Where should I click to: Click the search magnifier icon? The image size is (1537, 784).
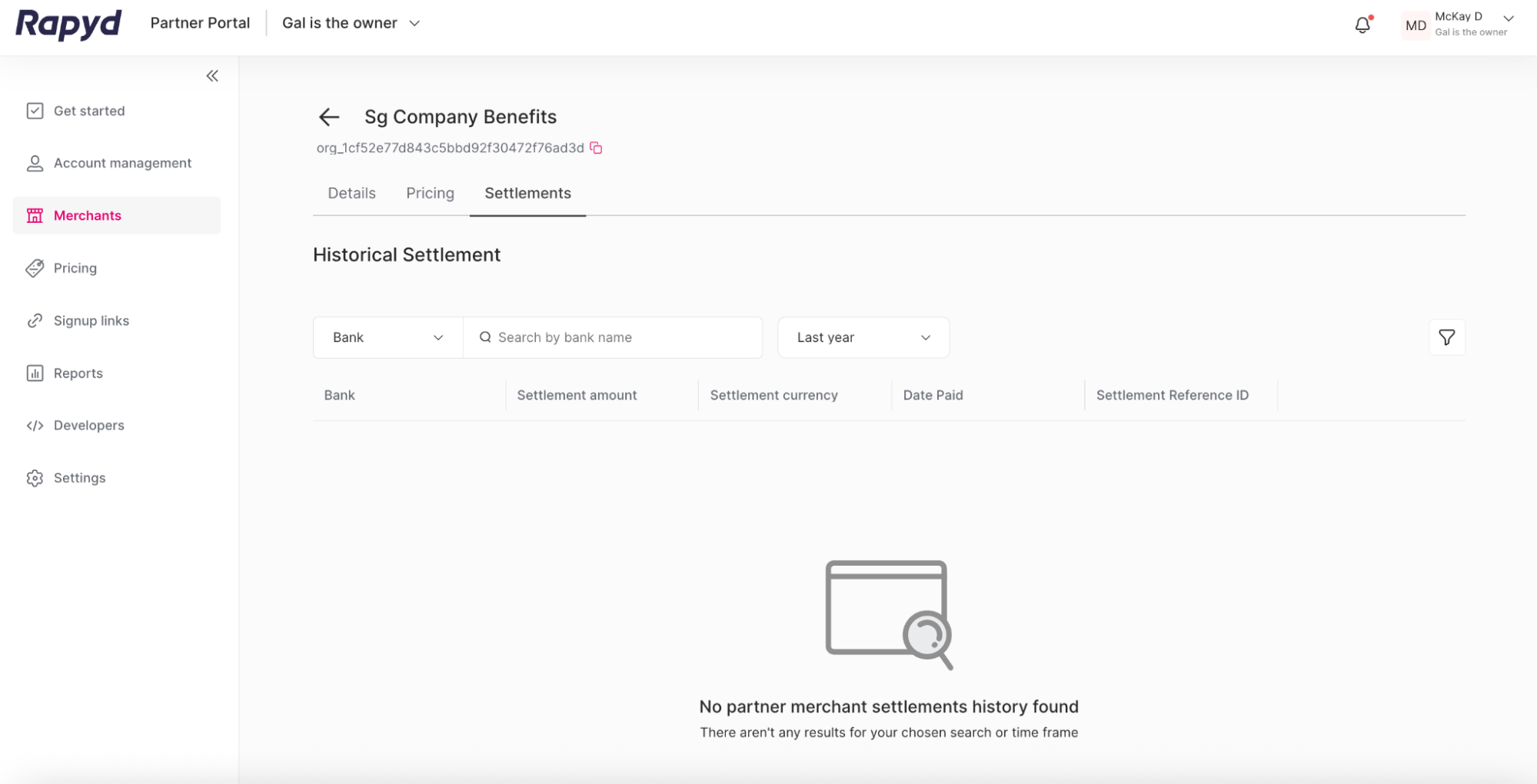(x=485, y=337)
